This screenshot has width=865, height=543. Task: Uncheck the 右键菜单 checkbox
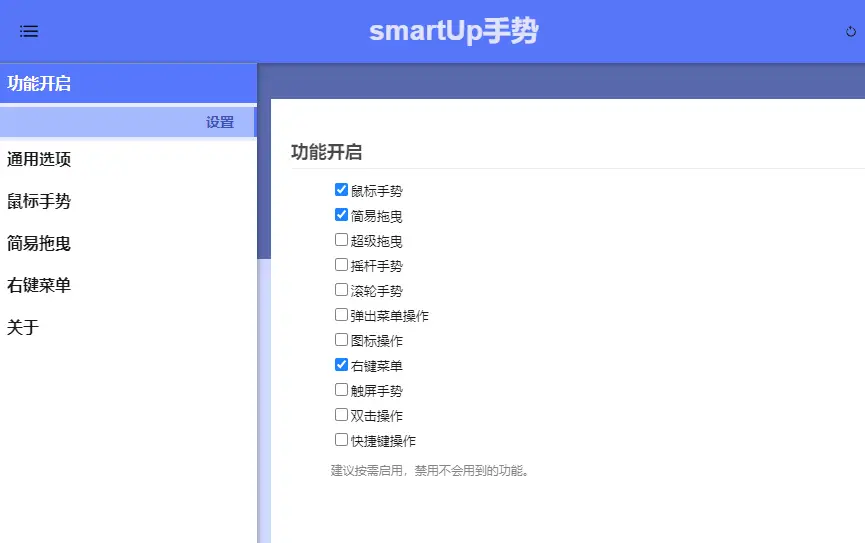341,365
